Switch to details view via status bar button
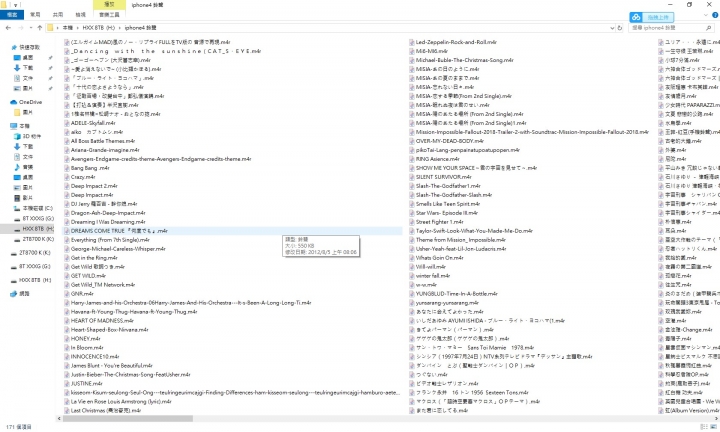The width and height of the screenshot is (720, 432). pos(703,427)
